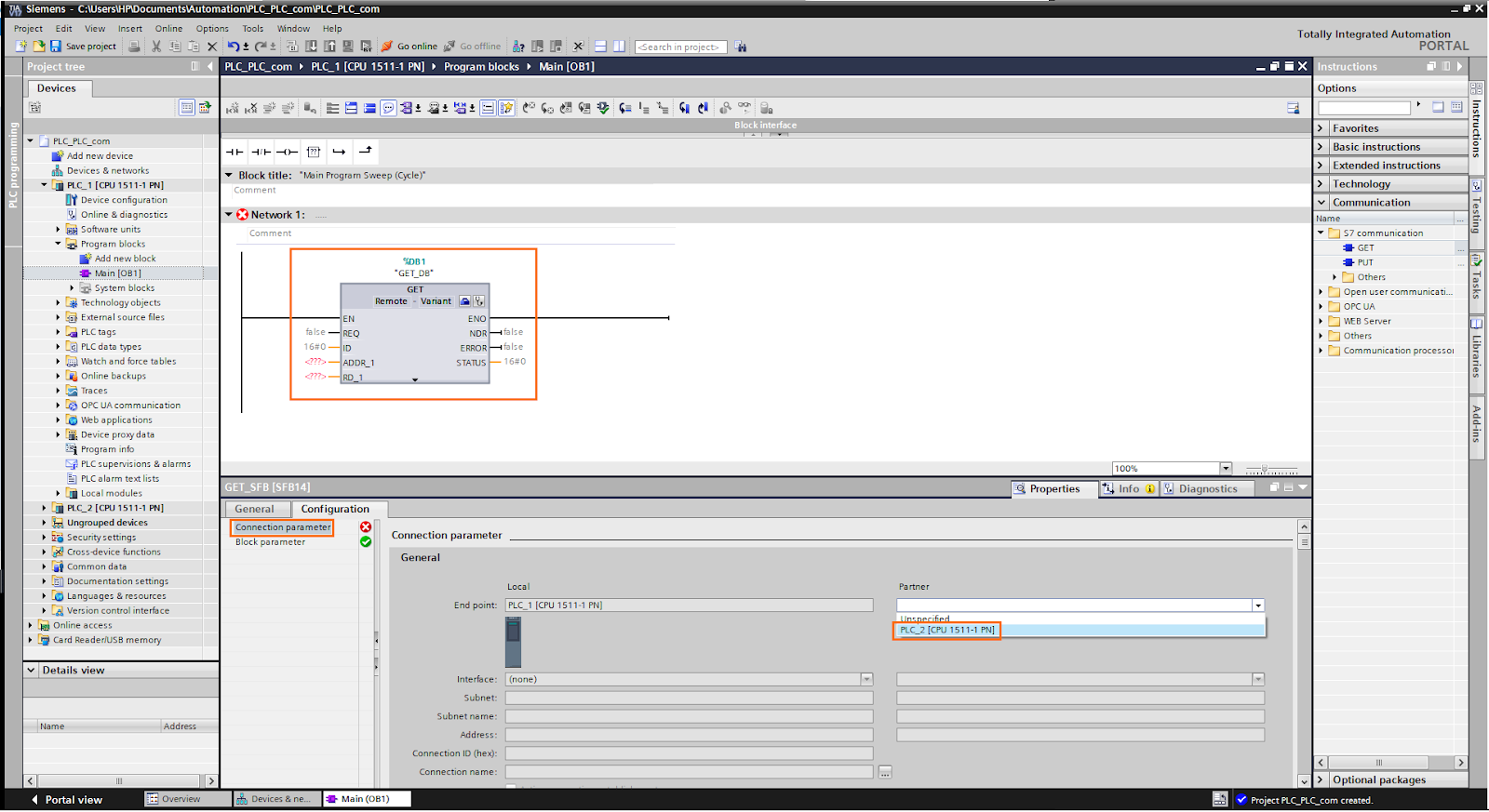The image size is (1489, 812).
Task: Click the new project icon
Action: pyautogui.click(x=20, y=47)
